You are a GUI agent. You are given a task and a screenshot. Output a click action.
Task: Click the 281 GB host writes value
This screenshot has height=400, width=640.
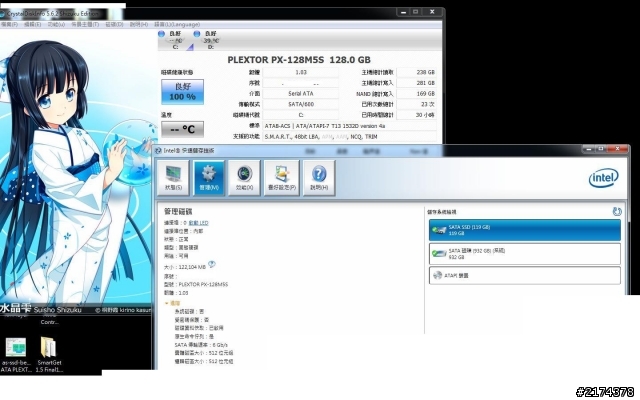(416, 83)
